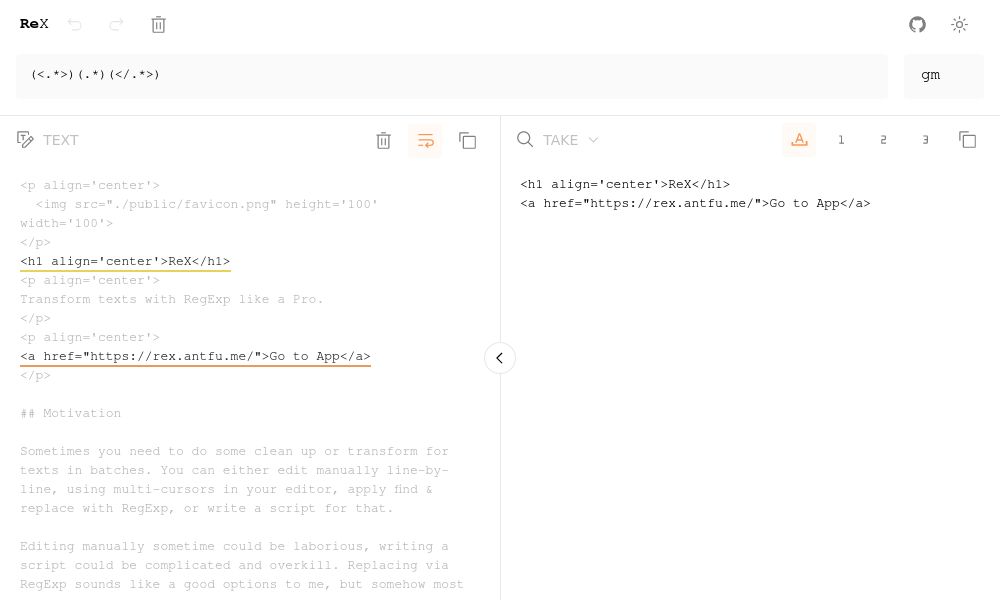
Task: Click the ReX logo title
Action: [34, 24]
